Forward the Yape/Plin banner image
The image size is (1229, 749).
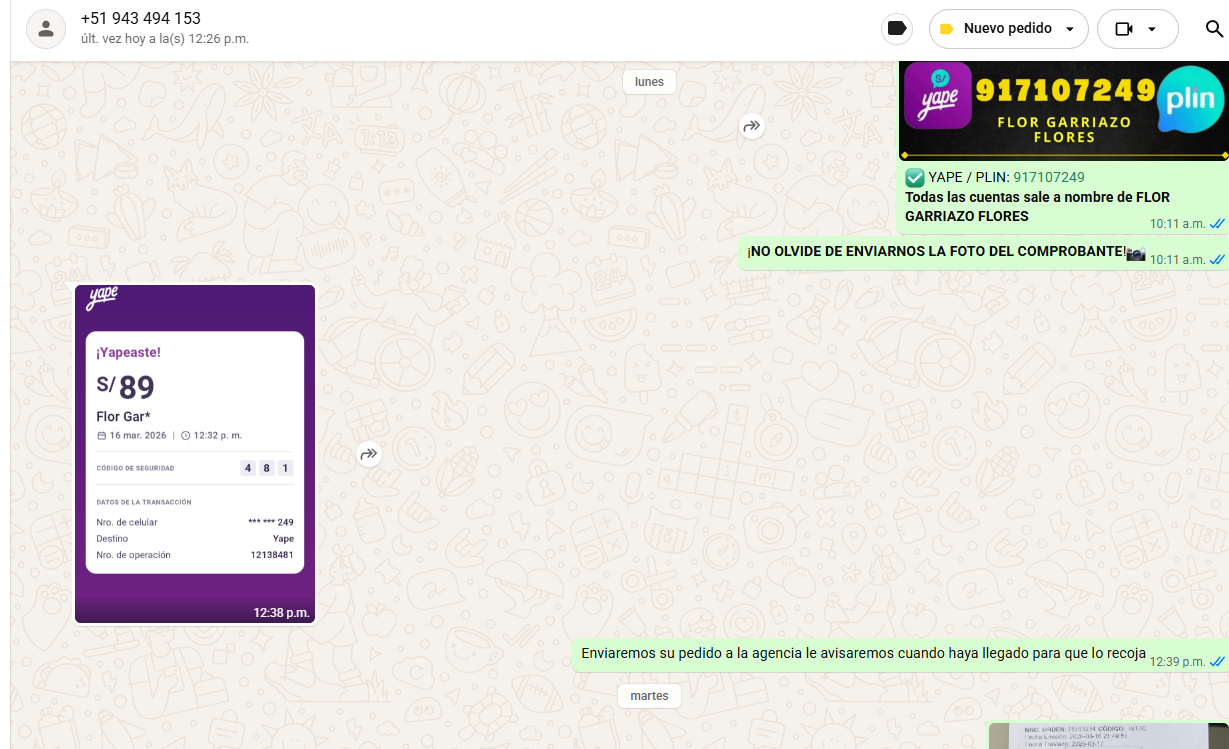tap(751, 126)
